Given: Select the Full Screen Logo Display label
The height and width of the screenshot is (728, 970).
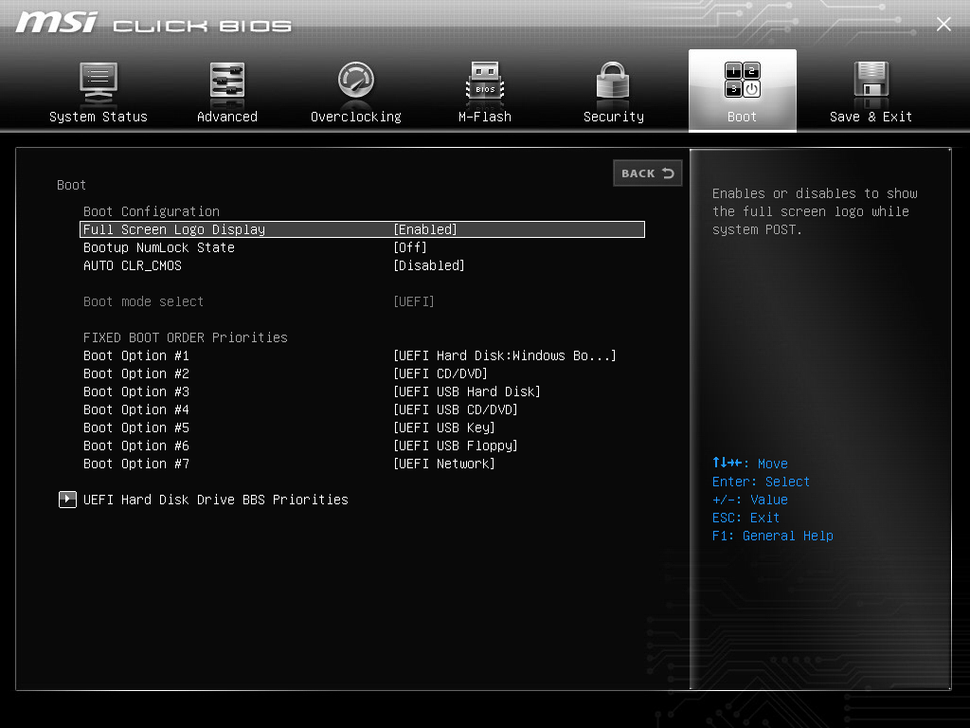Looking at the screenshot, I should click(174, 229).
